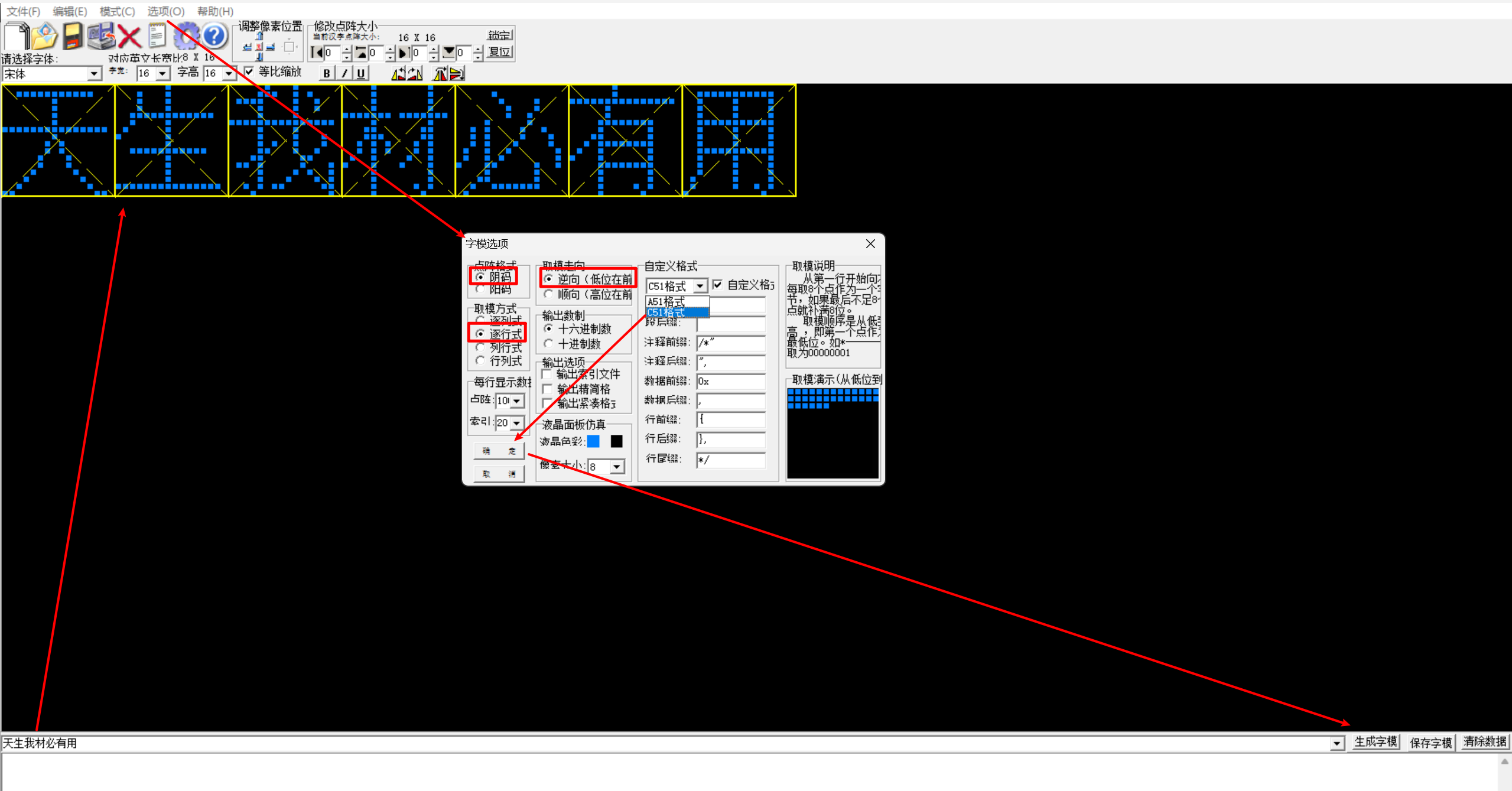Click the save-as drive icon with arrow

[x=101, y=37]
